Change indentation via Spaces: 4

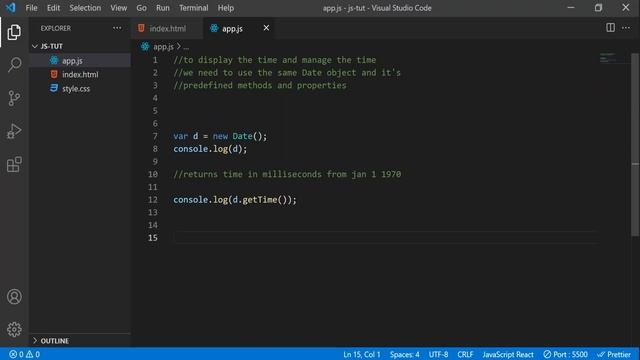tap(404, 354)
